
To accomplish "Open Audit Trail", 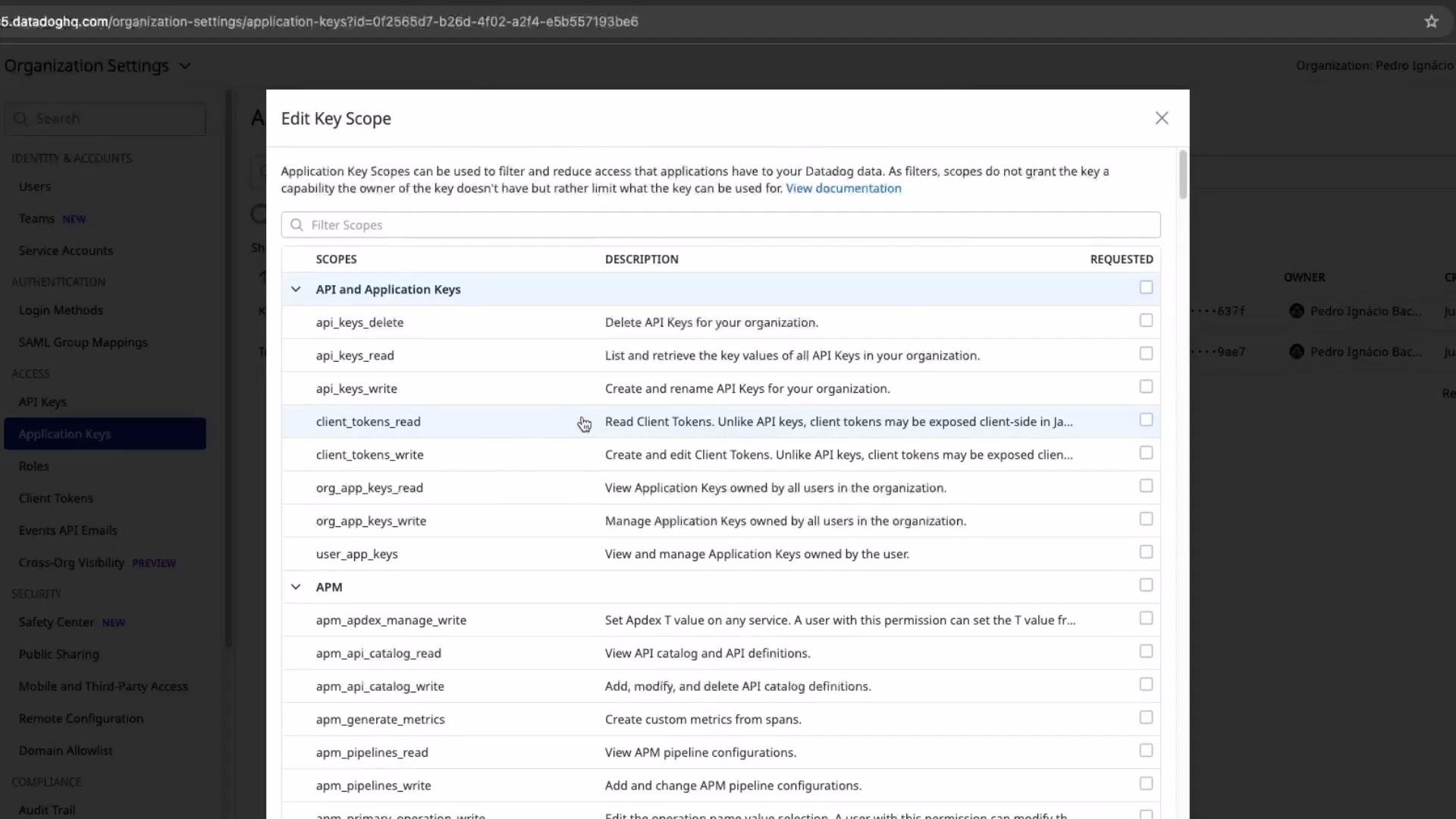I will [x=47, y=810].
